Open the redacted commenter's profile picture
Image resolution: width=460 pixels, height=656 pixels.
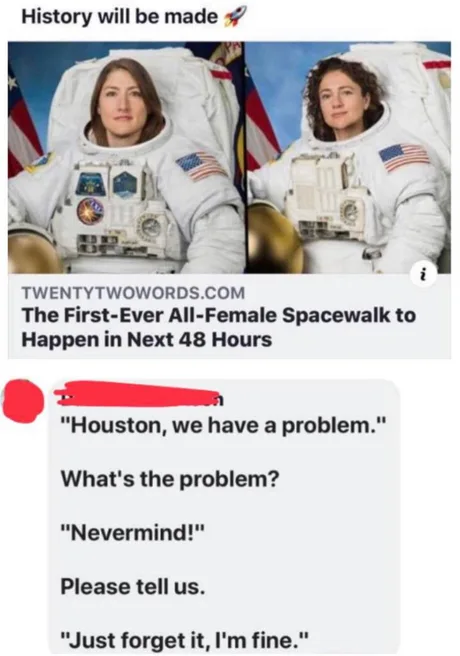click(x=23, y=401)
